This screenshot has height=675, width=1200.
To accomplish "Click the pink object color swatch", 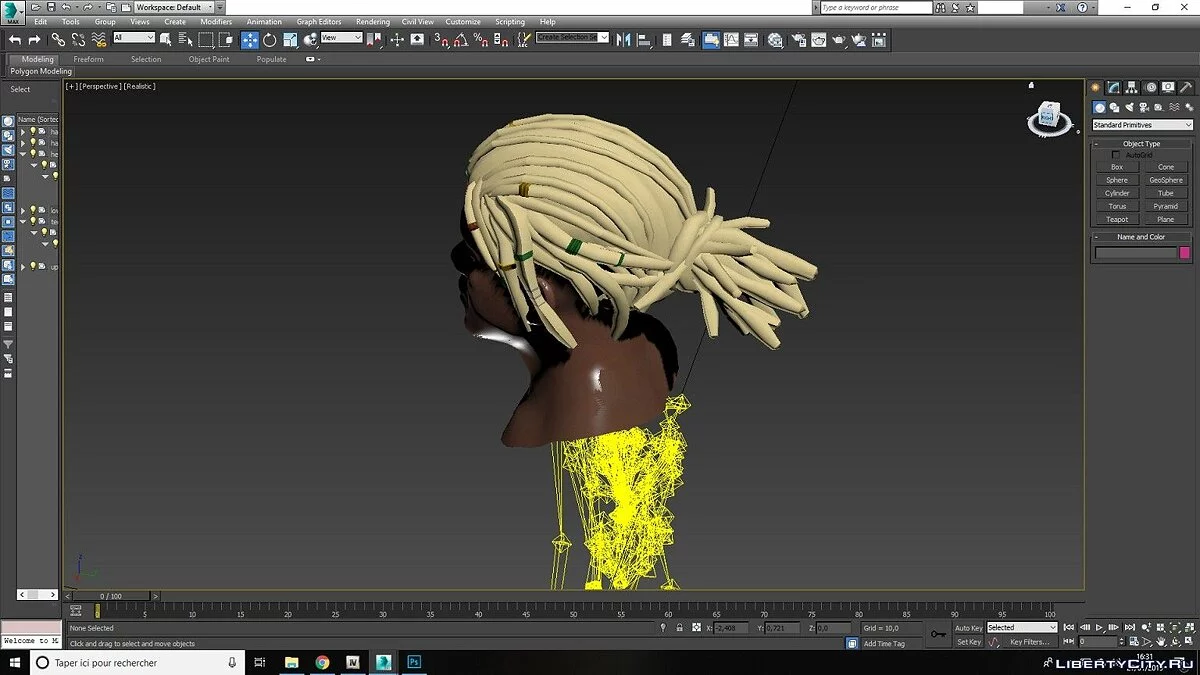I will [1185, 253].
